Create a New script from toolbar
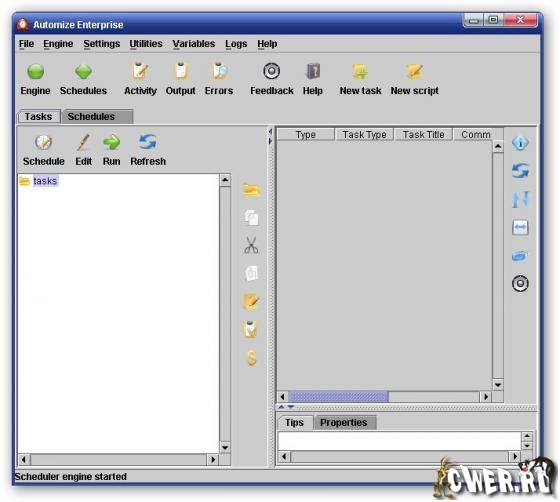This screenshot has height=502, width=560. (414, 71)
